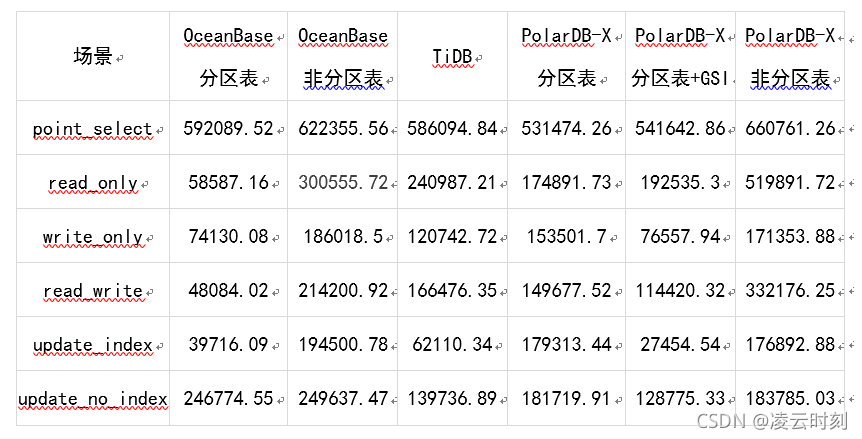
Task: Select the value 48084.02
Action: [228, 290]
